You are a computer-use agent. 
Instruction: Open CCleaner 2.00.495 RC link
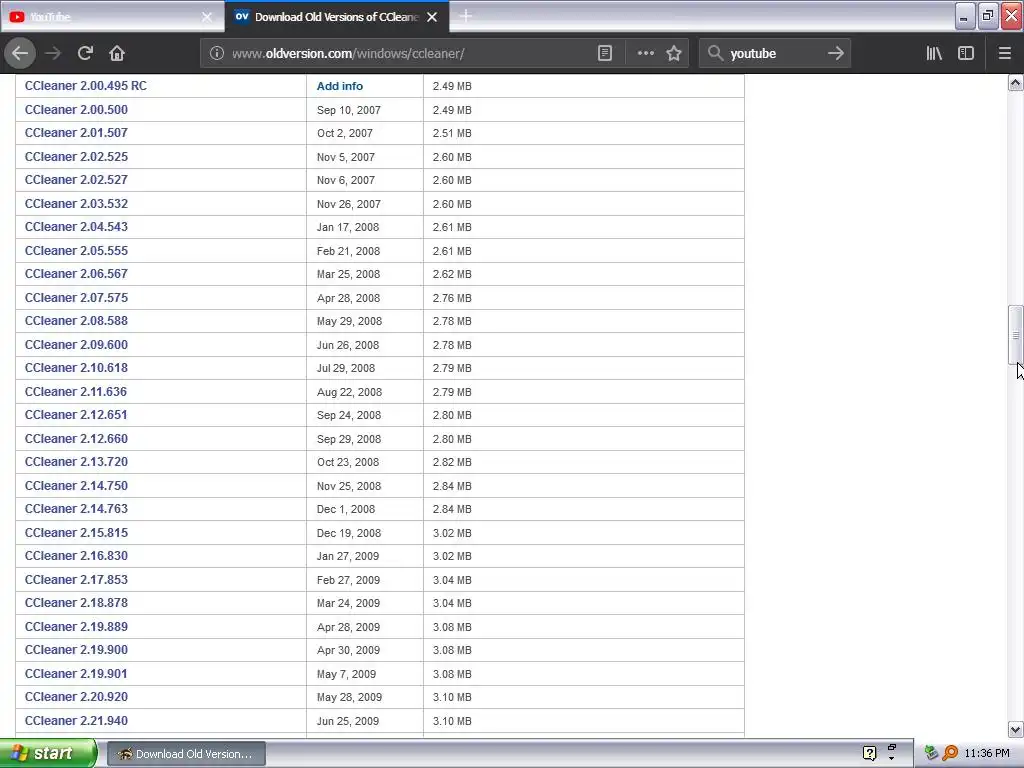tap(86, 86)
